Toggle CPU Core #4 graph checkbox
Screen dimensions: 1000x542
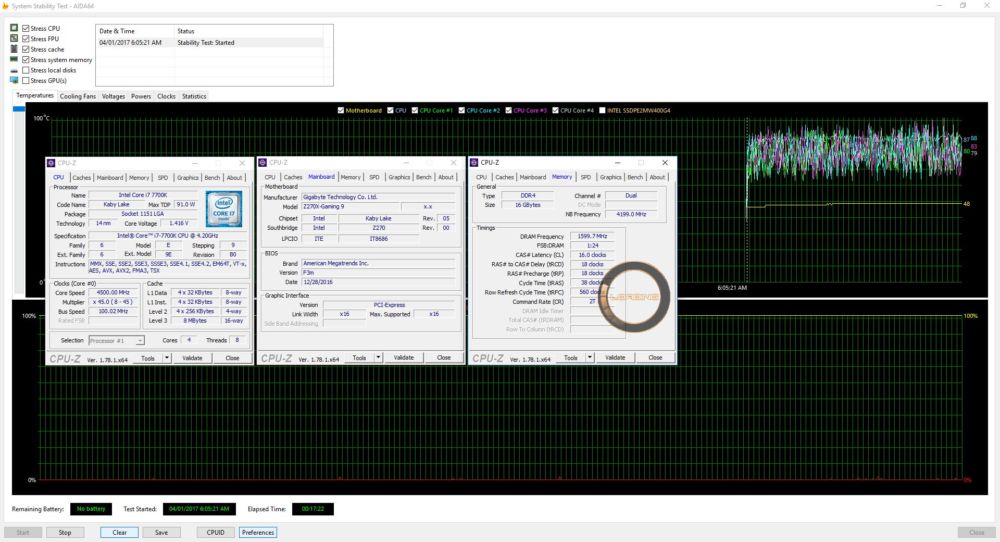coord(555,110)
